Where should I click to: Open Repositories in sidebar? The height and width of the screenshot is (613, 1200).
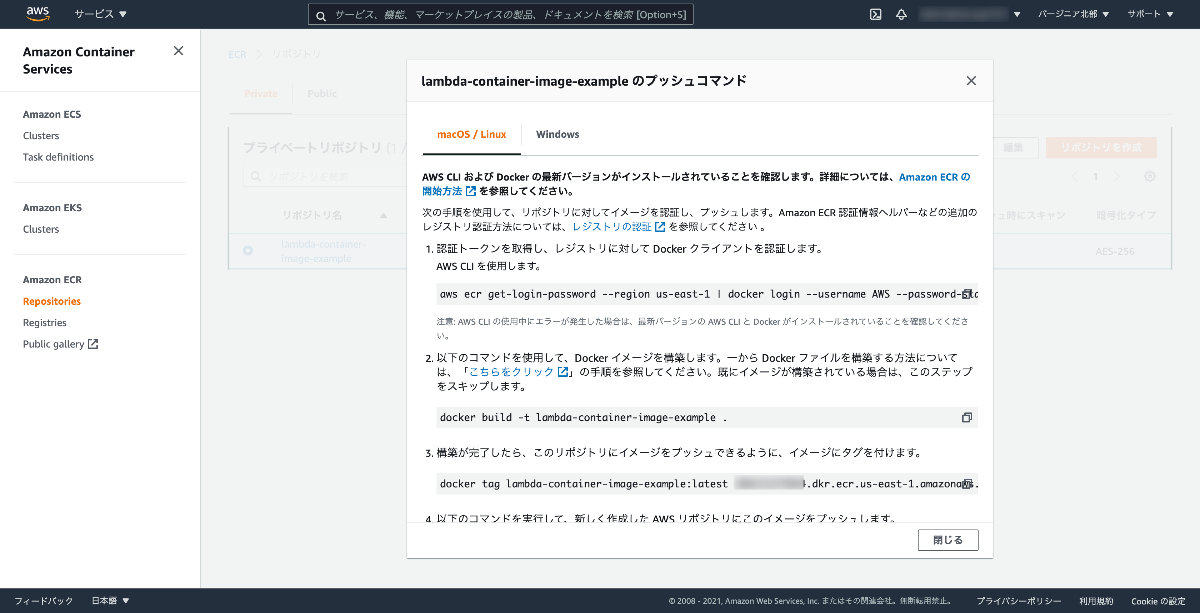(x=52, y=301)
